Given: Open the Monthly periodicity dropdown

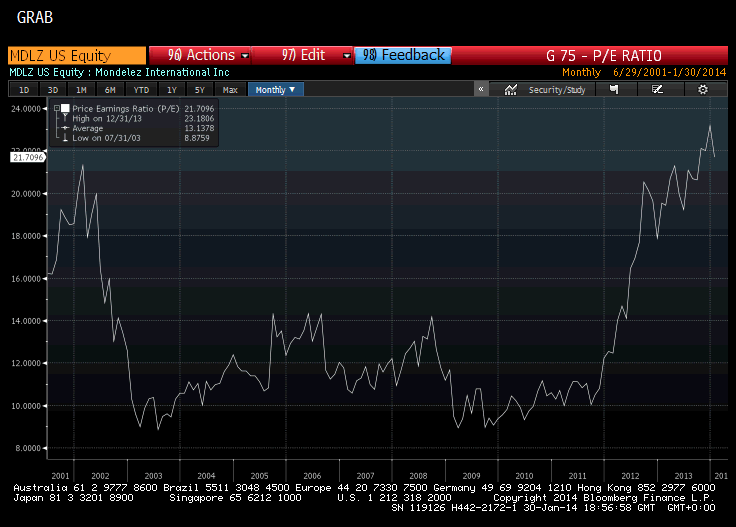Looking at the screenshot, I should tap(275, 90).
